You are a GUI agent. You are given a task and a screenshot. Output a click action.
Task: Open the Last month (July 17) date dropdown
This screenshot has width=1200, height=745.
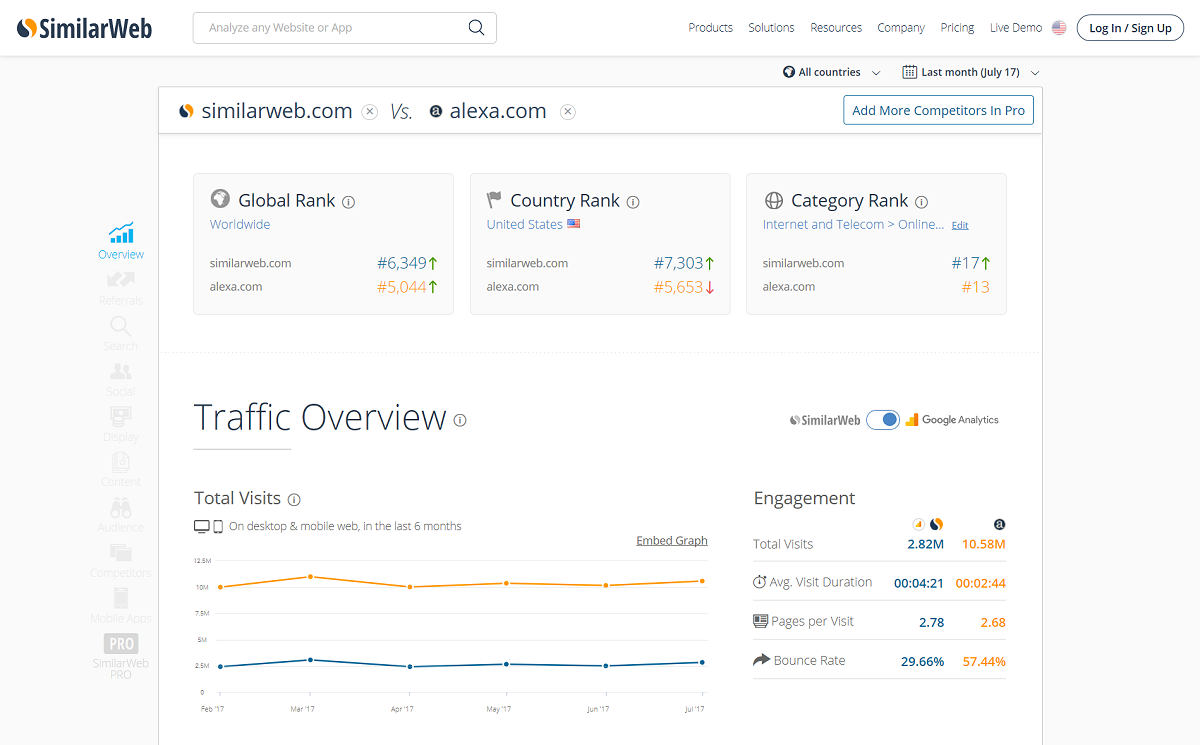971,72
